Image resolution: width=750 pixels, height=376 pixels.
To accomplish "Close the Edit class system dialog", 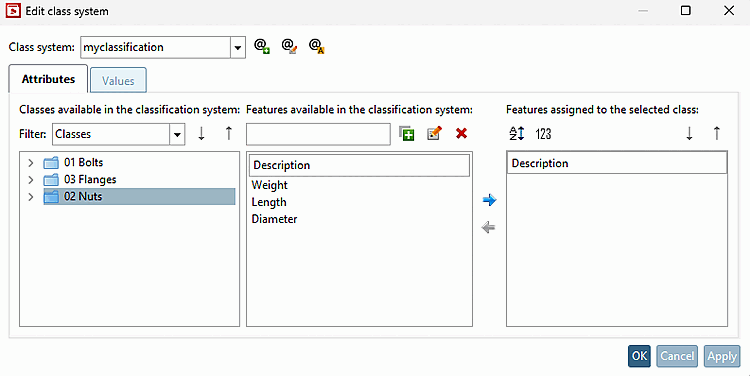I will point(729,11).
